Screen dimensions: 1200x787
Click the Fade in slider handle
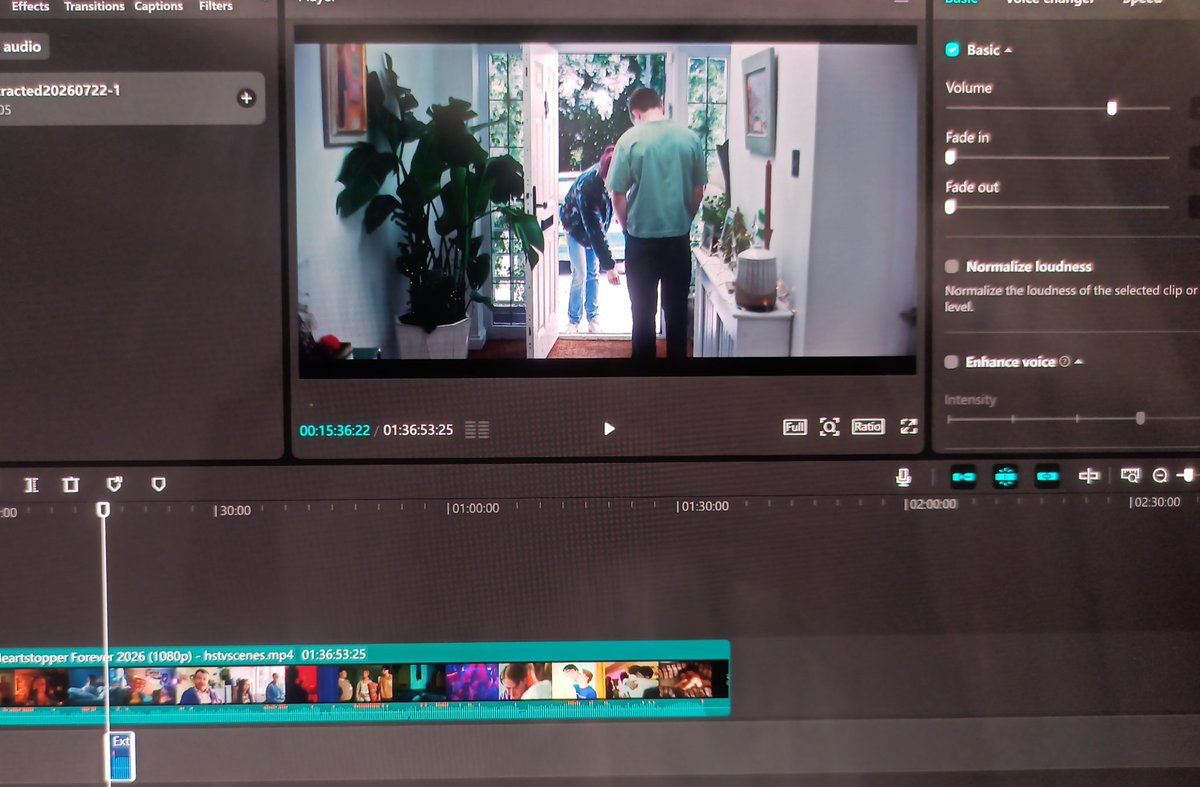click(950, 157)
